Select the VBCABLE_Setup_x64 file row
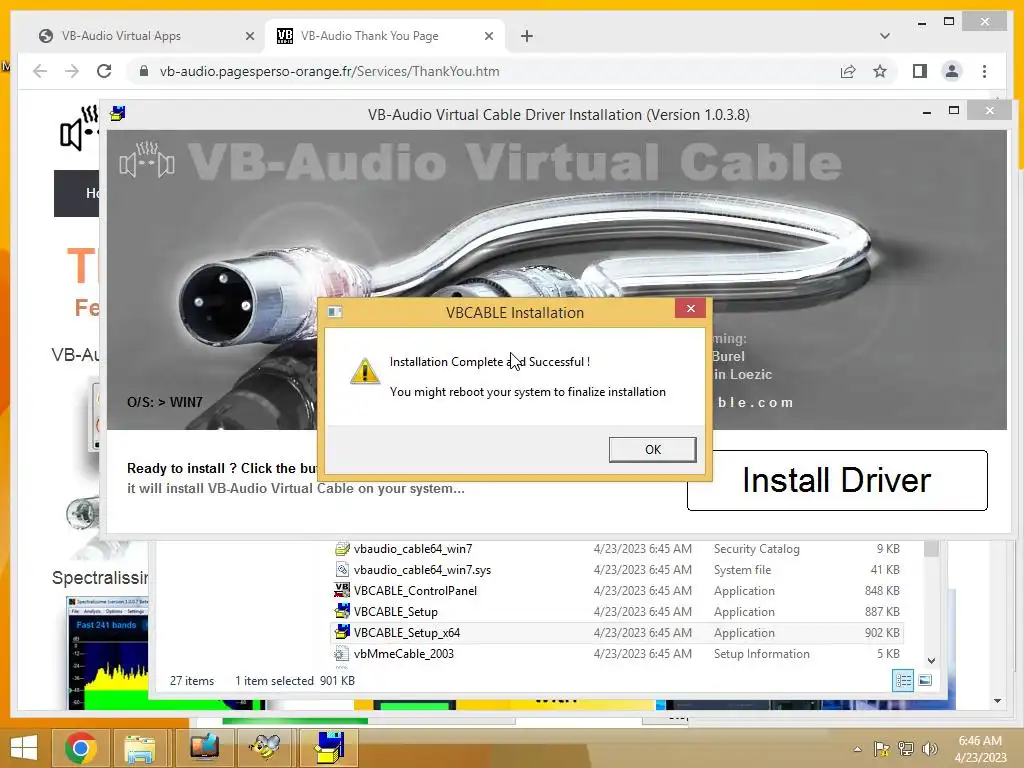 pyautogui.click(x=617, y=632)
